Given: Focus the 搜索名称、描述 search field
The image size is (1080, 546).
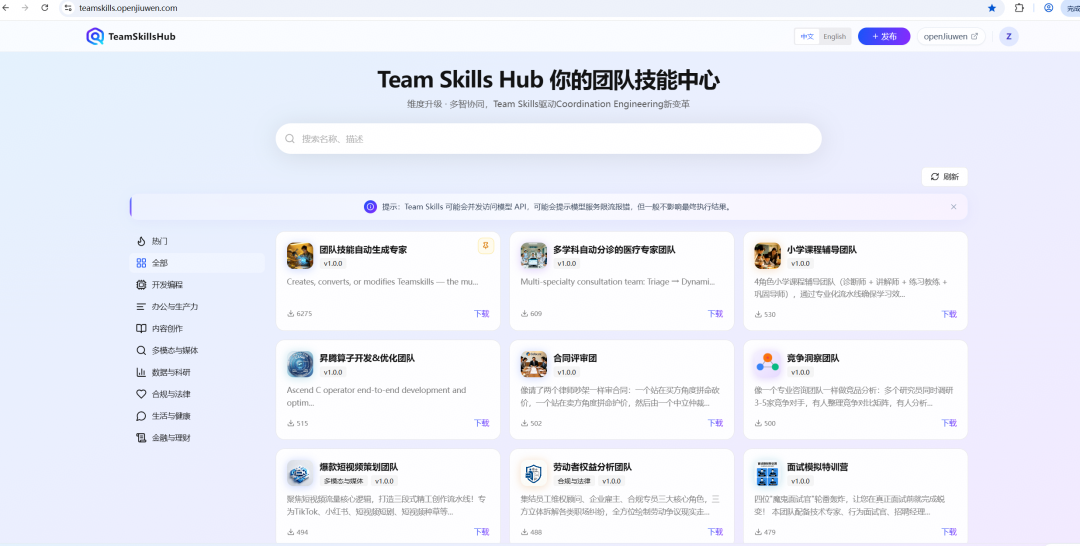Looking at the screenshot, I should point(548,138).
